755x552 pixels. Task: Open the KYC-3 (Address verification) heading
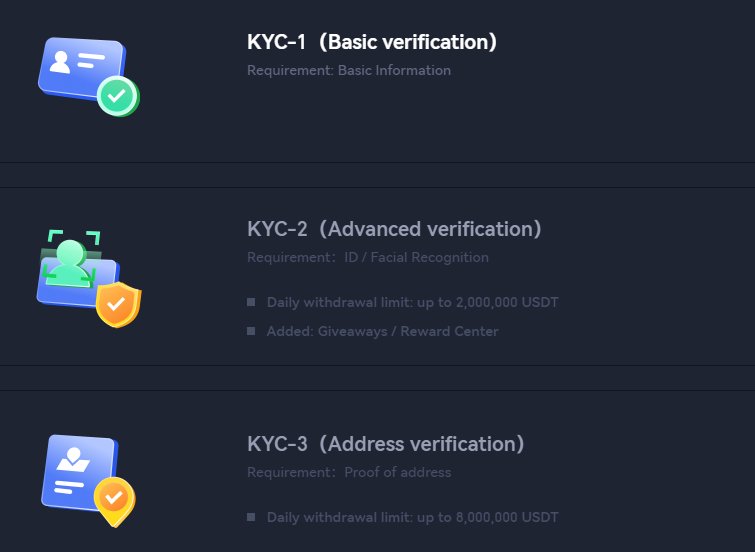tap(385, 444)
